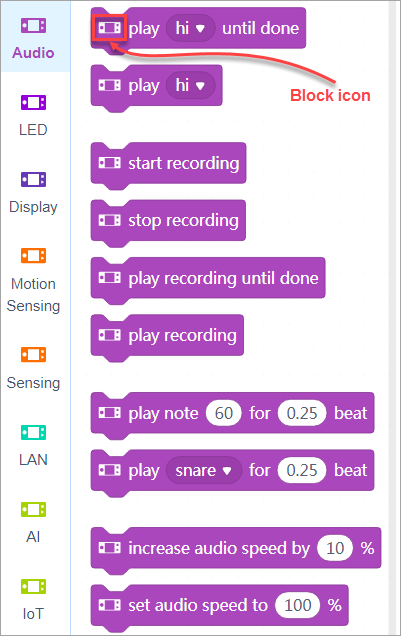Click the palette vertical scrollbar
The width and height of the screenshot is (401, 636).
point(392,318)
